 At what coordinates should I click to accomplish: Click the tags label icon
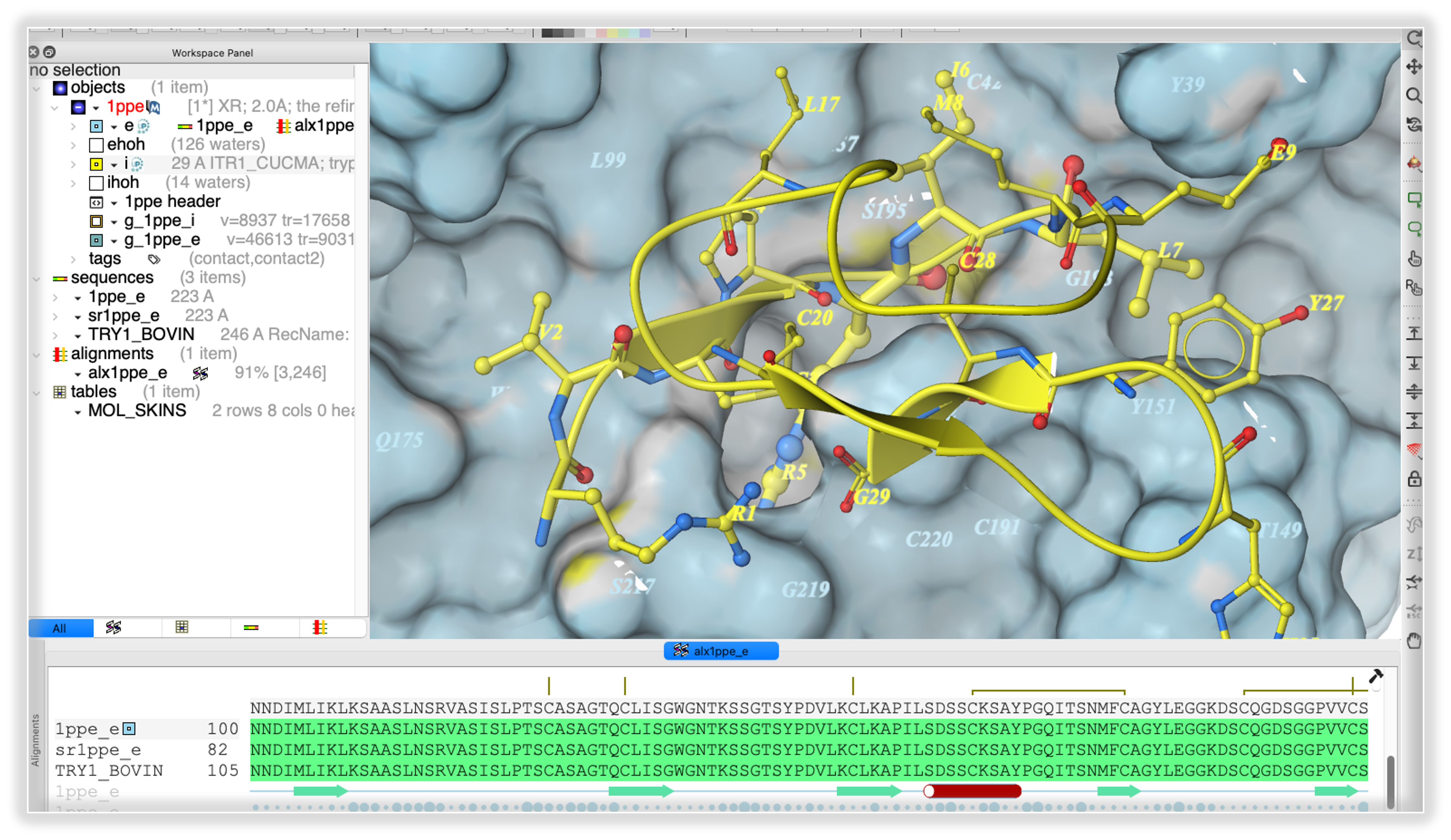coord(154,259)
